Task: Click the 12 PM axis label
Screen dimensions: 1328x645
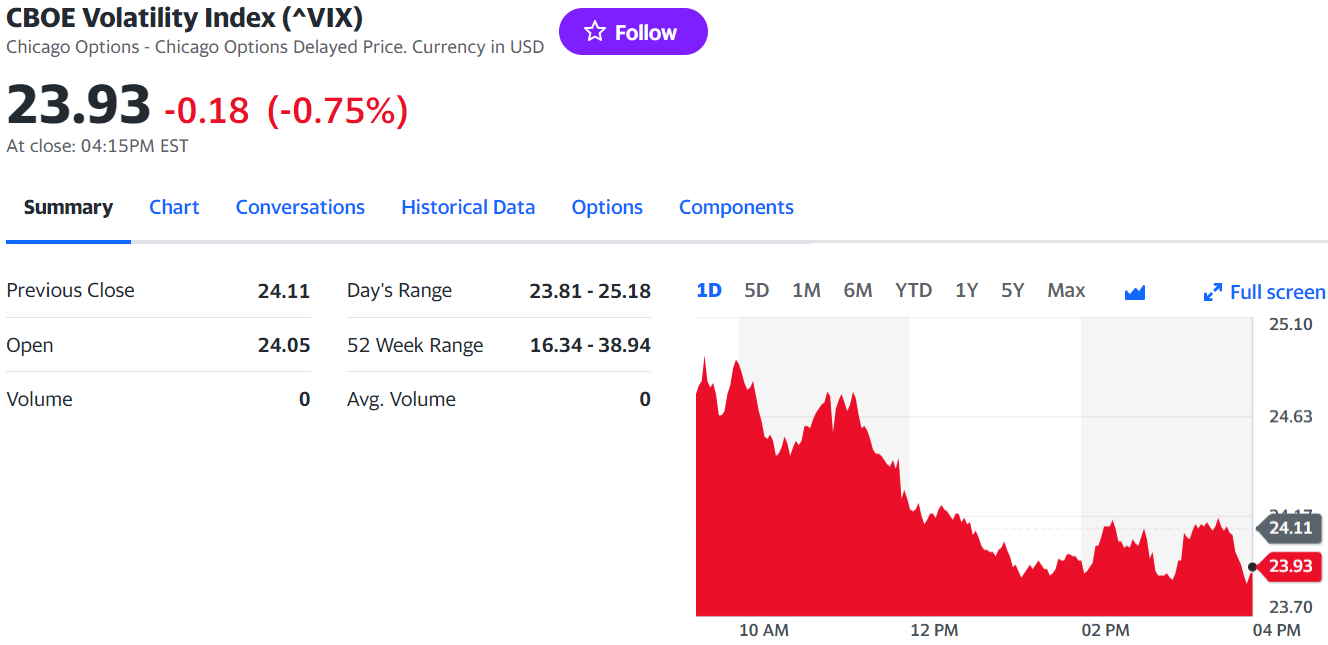Action: pyautogui.click(x=934, y=630)
